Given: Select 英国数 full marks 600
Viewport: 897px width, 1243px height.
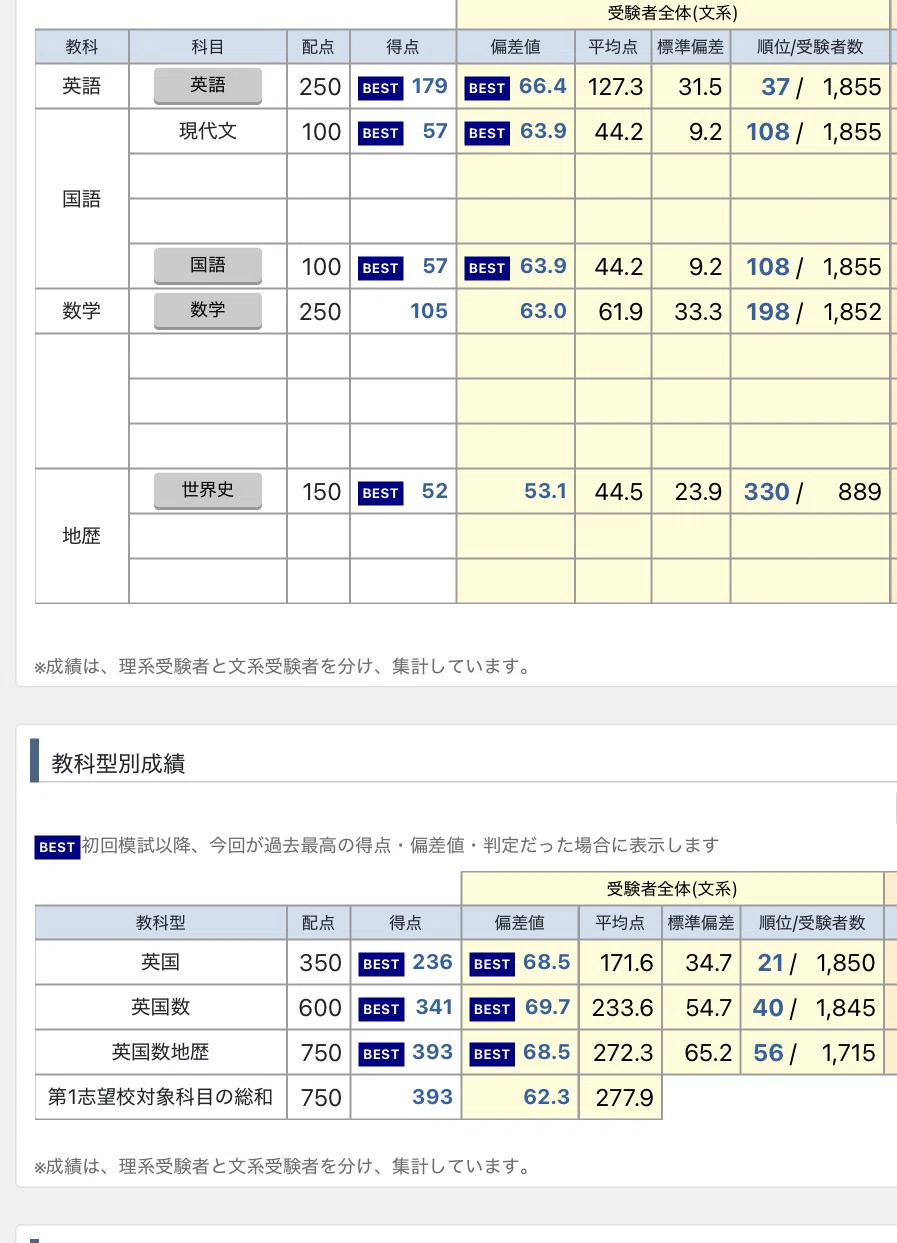Looking at the screenshot, I should coord(320,1008).
